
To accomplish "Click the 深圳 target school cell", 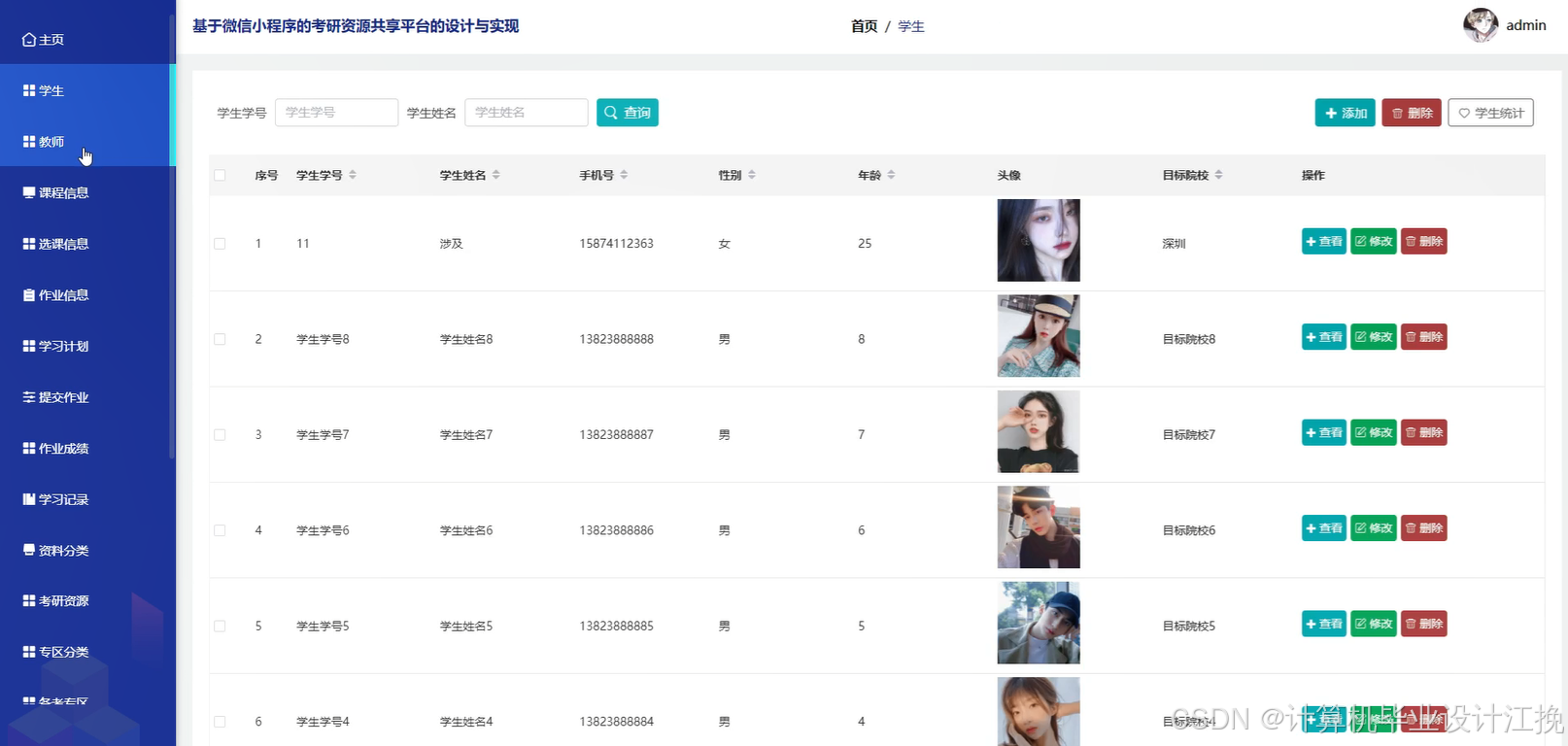I will point(1175,244).
